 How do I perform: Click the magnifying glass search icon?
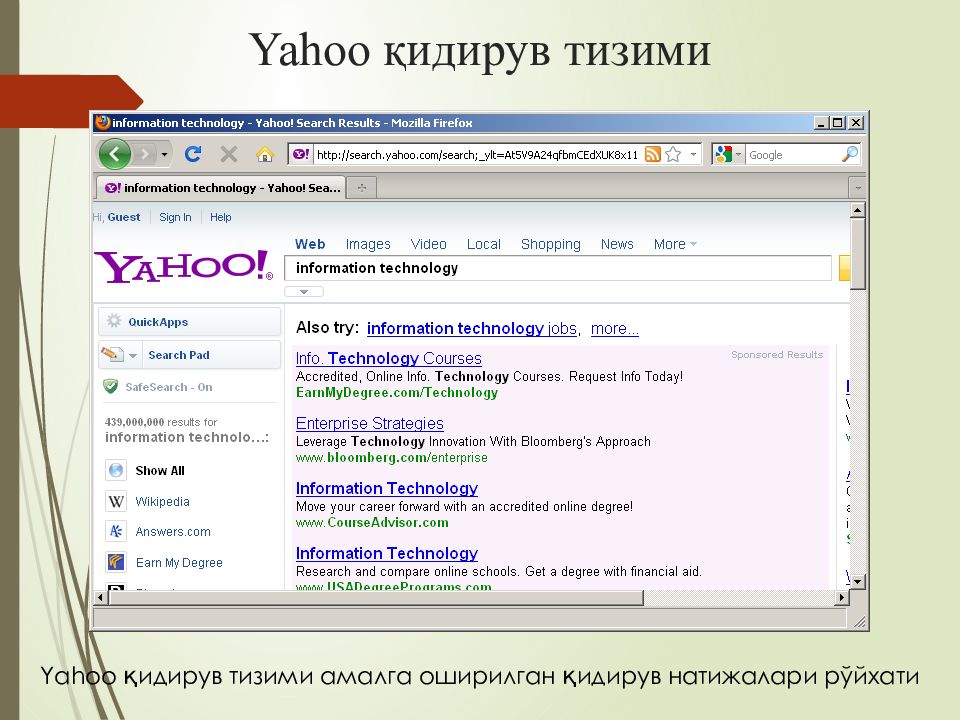tap(850, 154)
